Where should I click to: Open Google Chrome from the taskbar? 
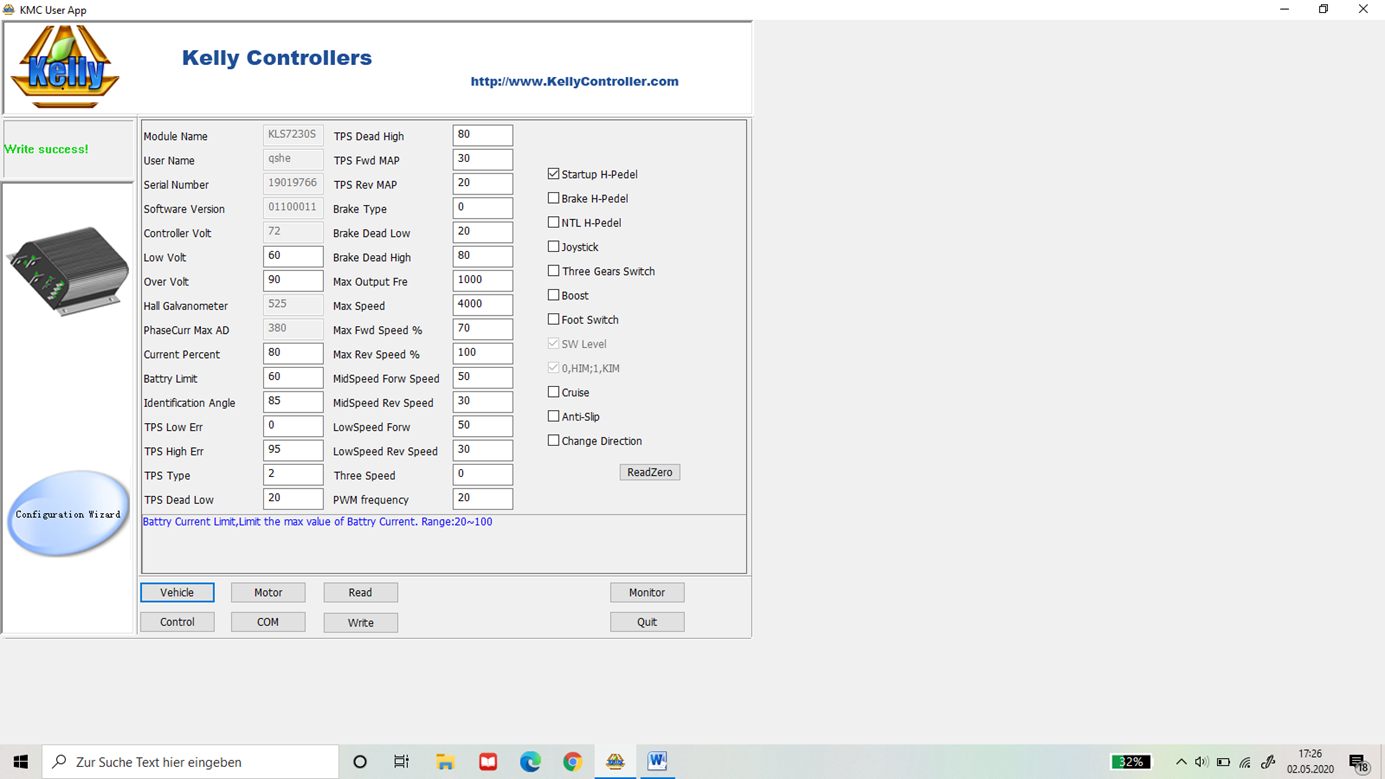point(572,762)
